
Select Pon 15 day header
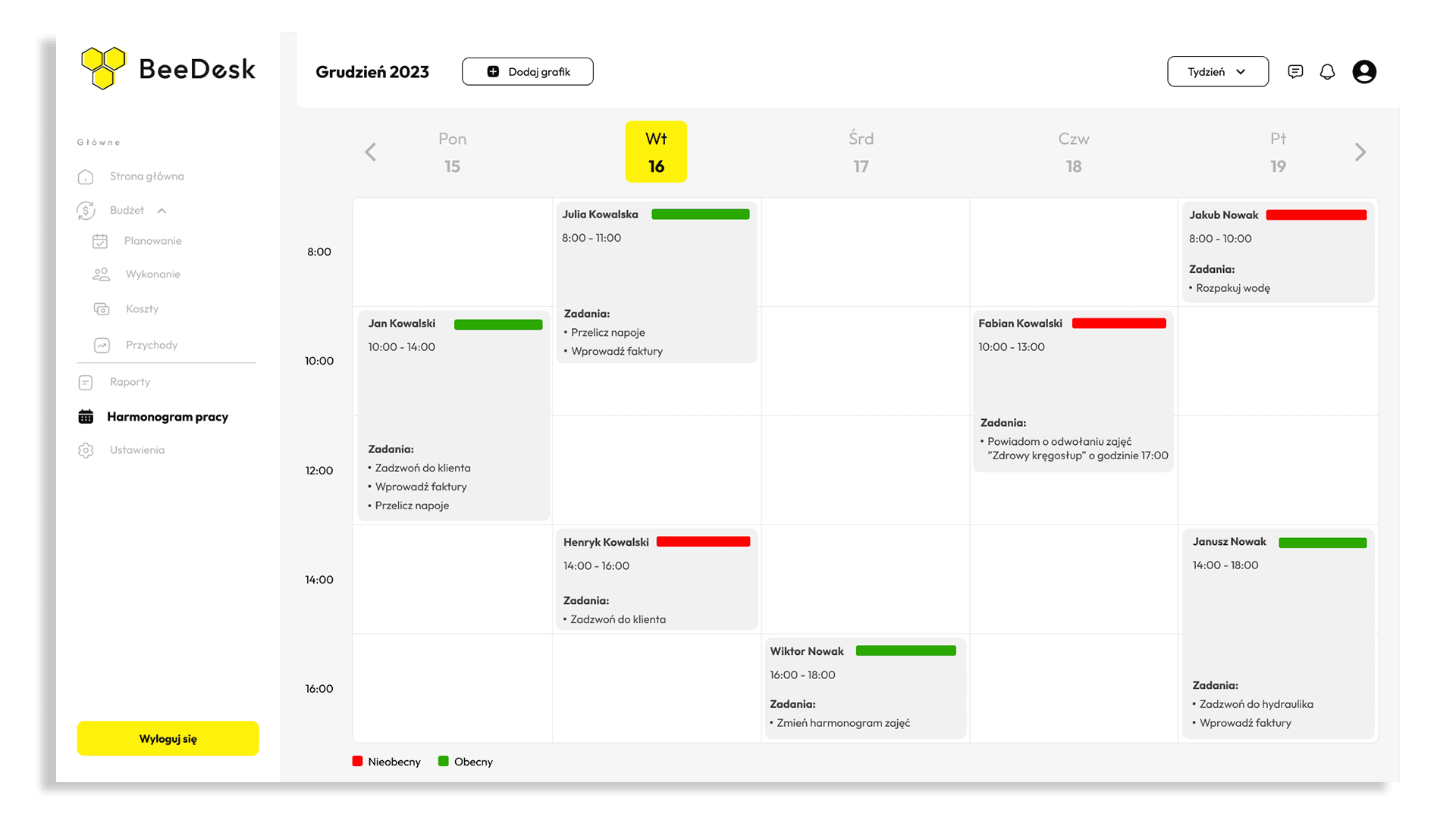452,152
